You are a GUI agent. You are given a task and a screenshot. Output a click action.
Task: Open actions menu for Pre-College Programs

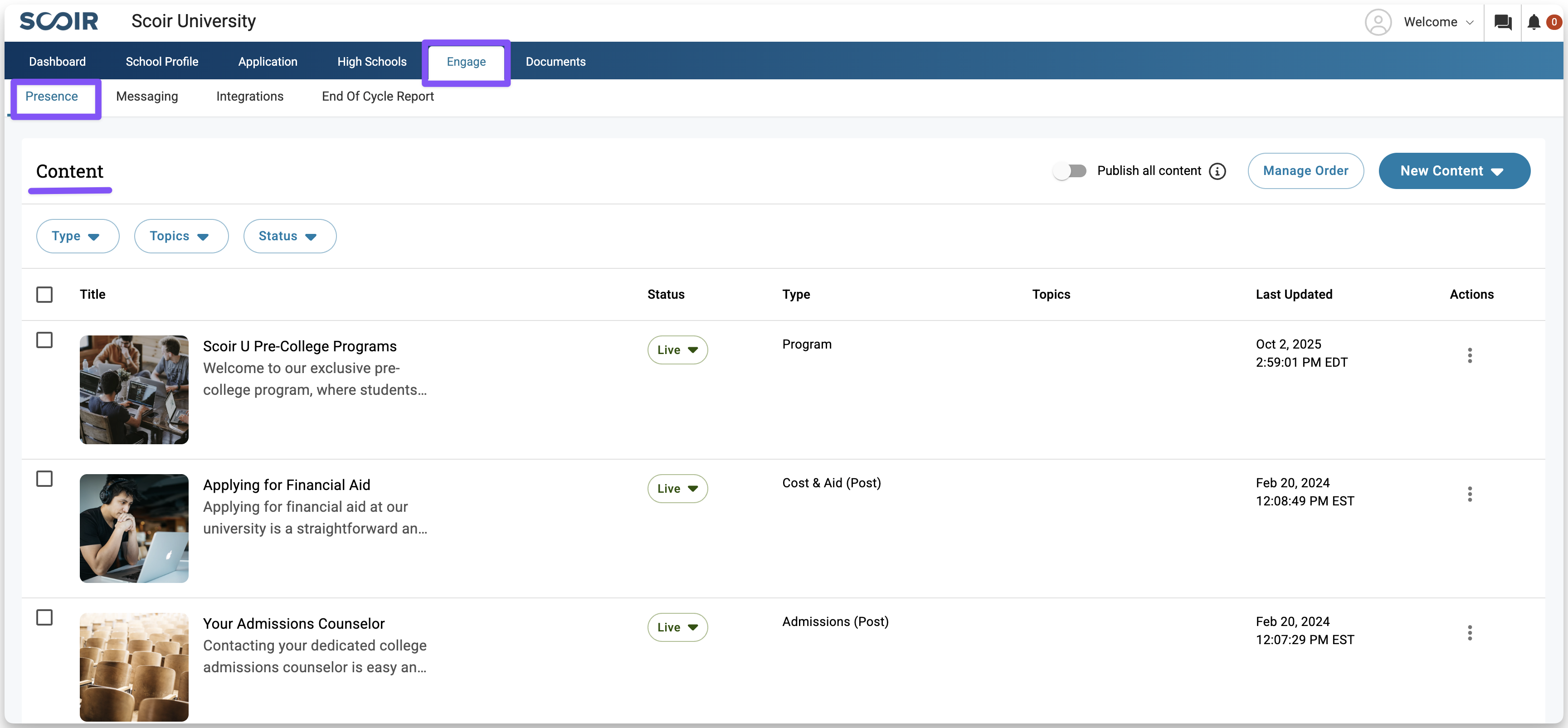tap(1470, 355)
